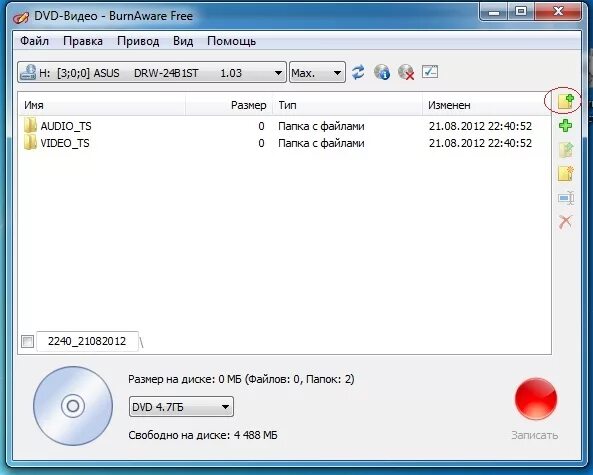The image size is (593, 475).
Task: Open the Привод menu
Action: click(x=138, y=41)
